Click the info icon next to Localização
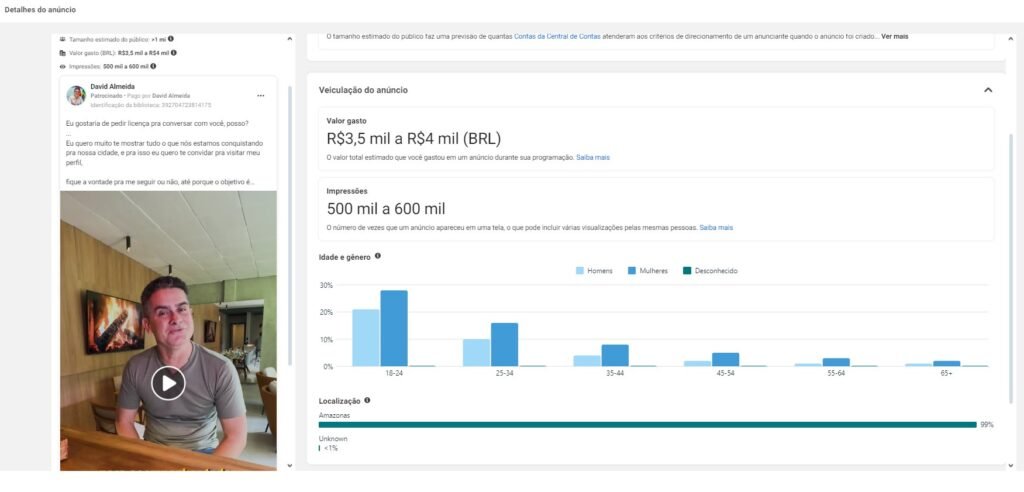The height and width of the screenshot is (492, 1024). [x=367, y=400]
